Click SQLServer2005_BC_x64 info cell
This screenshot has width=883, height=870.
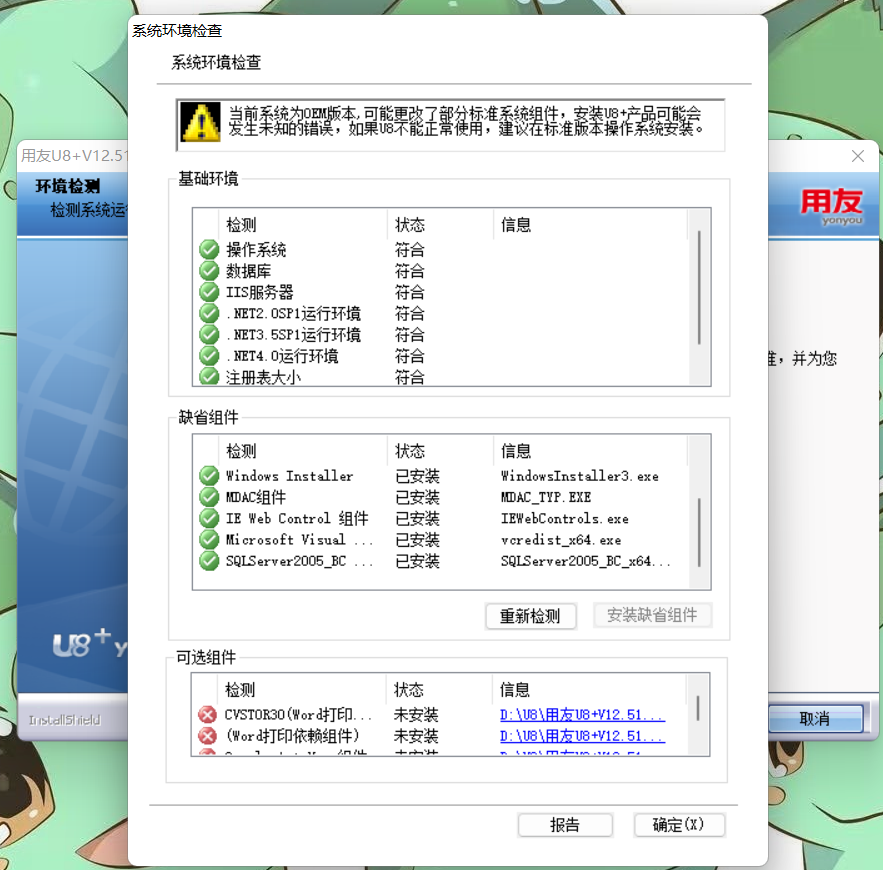[x=586, y=561]
